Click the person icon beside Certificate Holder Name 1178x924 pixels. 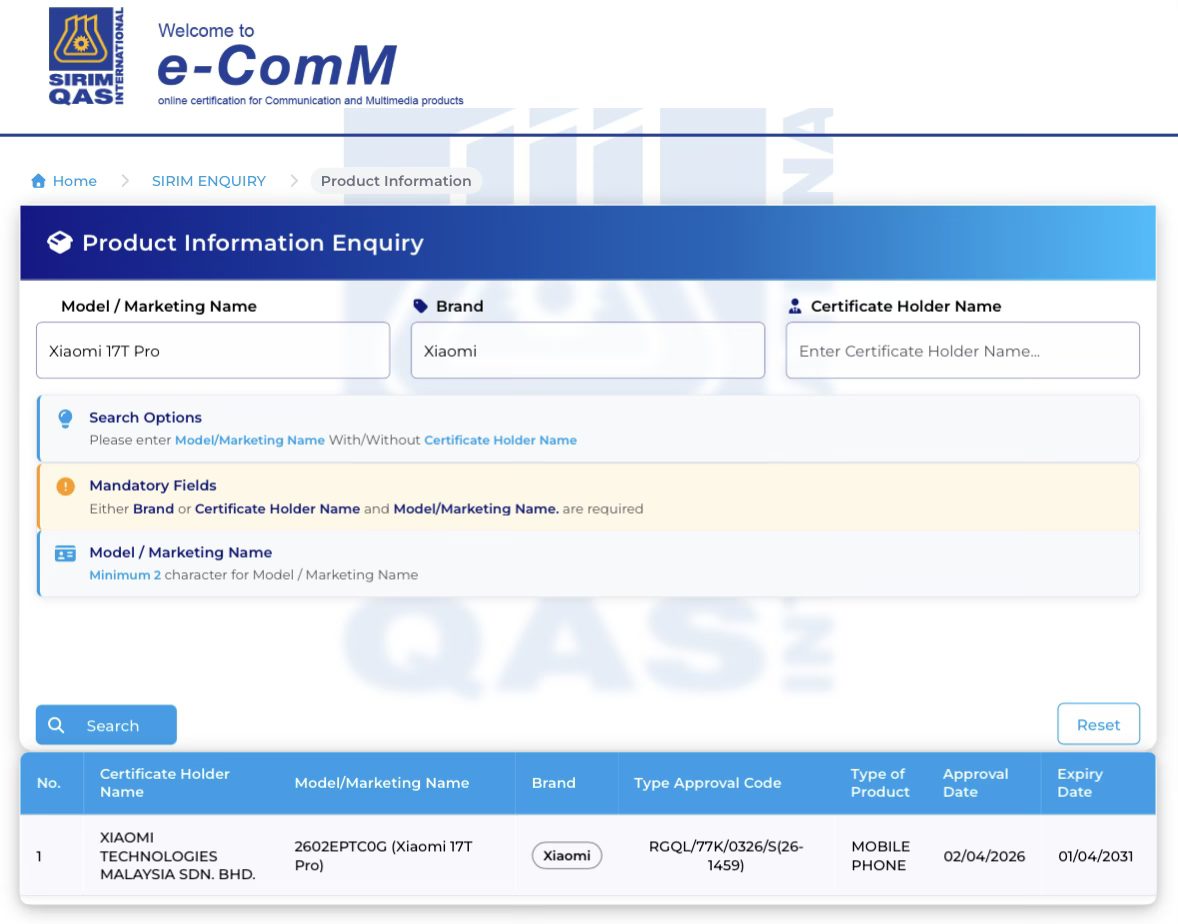click(795, 306)
